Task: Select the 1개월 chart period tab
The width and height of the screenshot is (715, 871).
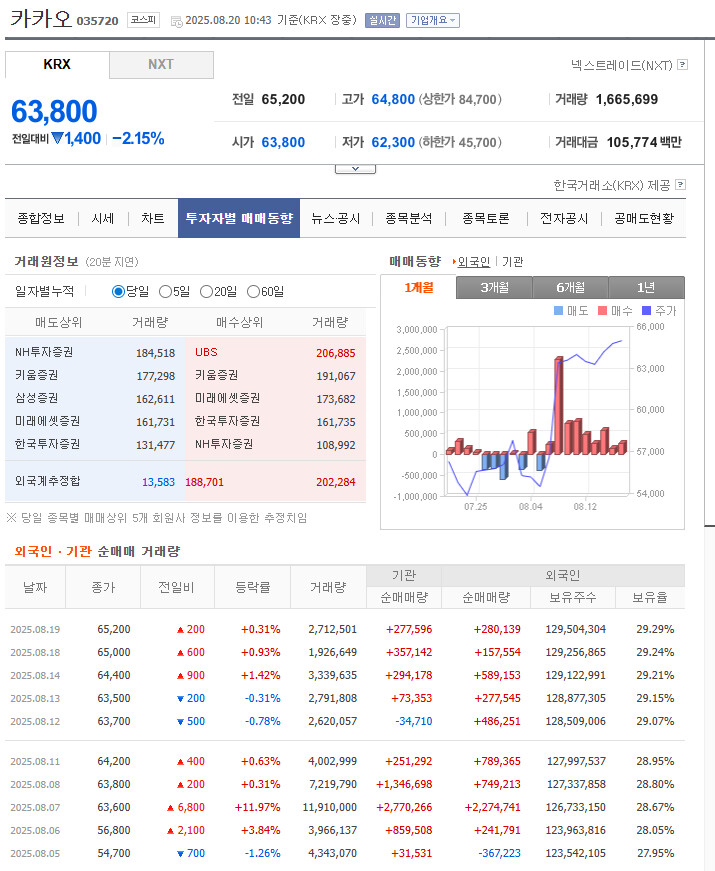Action: click(x=419, y=288)
